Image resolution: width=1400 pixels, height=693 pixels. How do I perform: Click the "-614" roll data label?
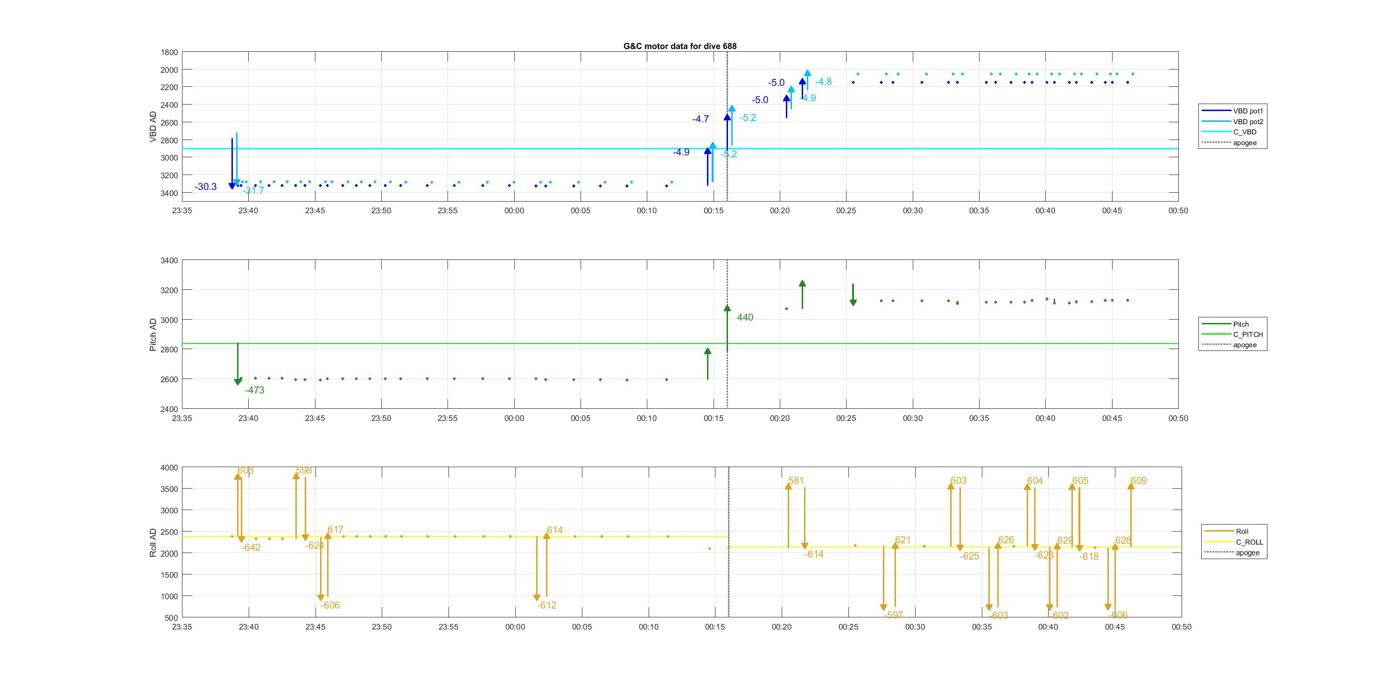pos(814,554)
